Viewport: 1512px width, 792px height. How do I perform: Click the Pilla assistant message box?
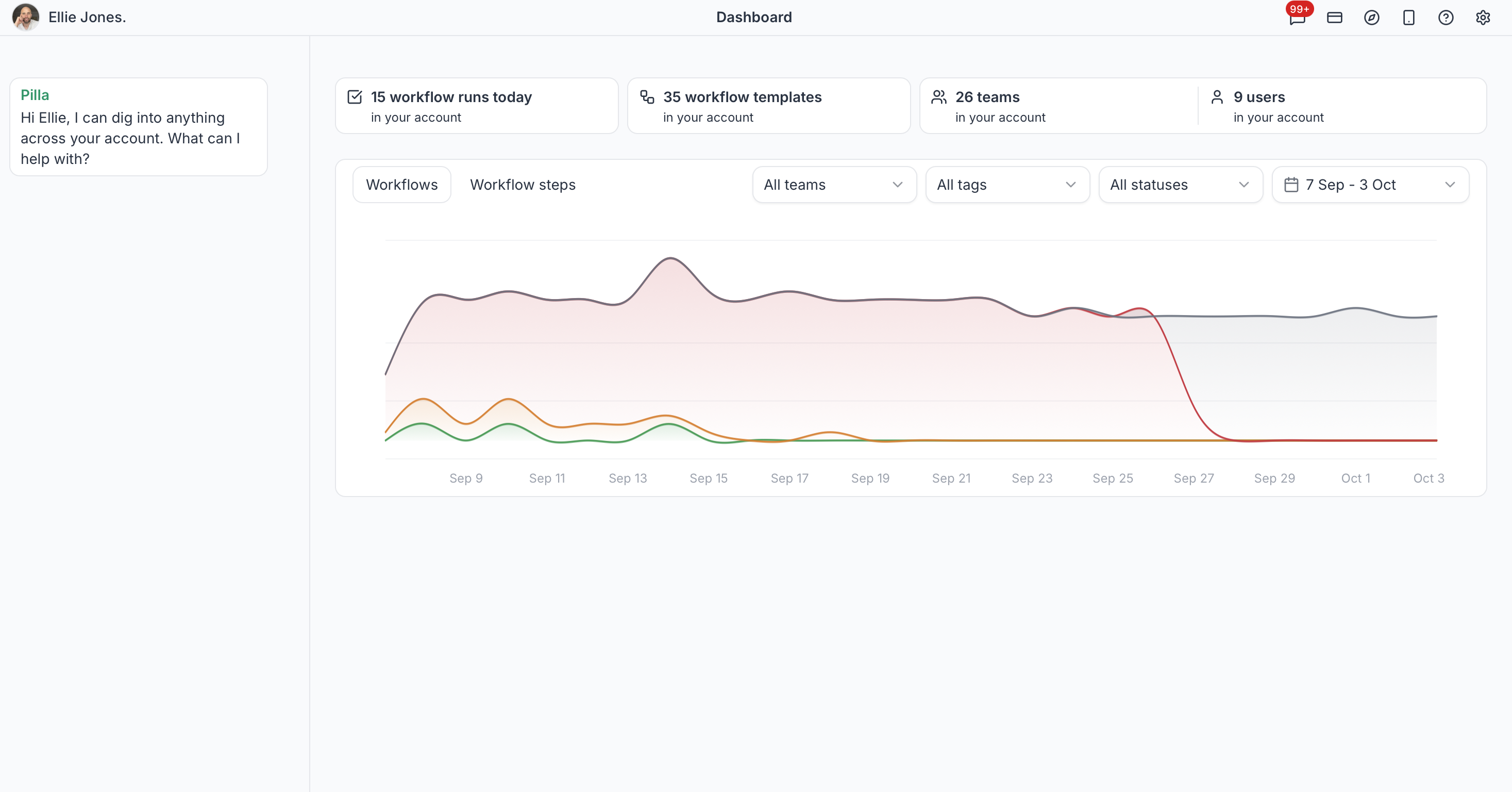(x=139, y=127)
